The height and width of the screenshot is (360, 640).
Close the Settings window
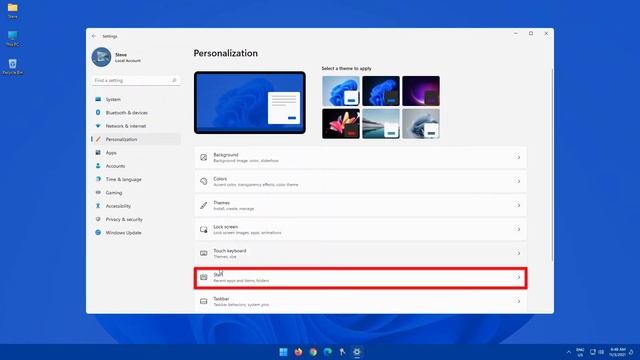tap(546, 33)
